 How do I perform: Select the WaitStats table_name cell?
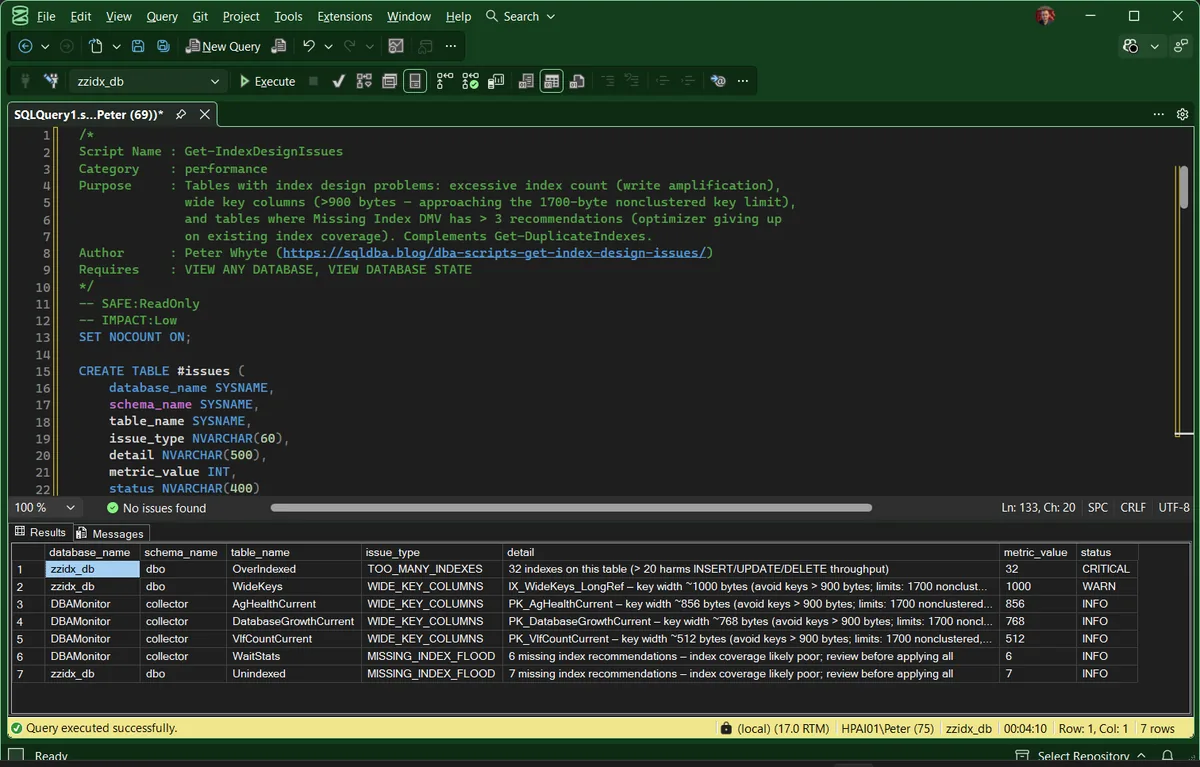point(294,656)
